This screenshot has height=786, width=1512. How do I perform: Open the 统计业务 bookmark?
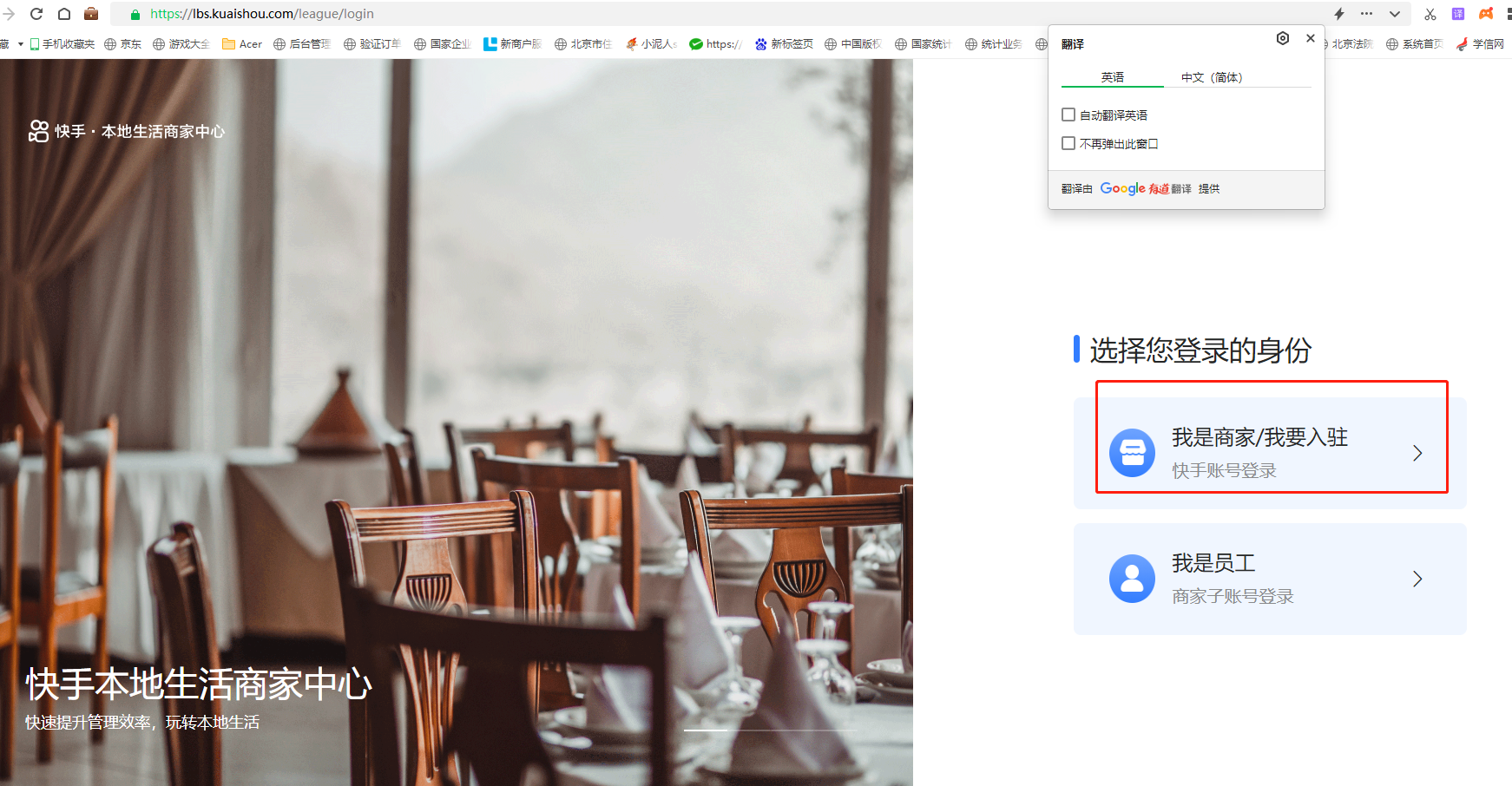pyautogui.click(x=994, y=43)
